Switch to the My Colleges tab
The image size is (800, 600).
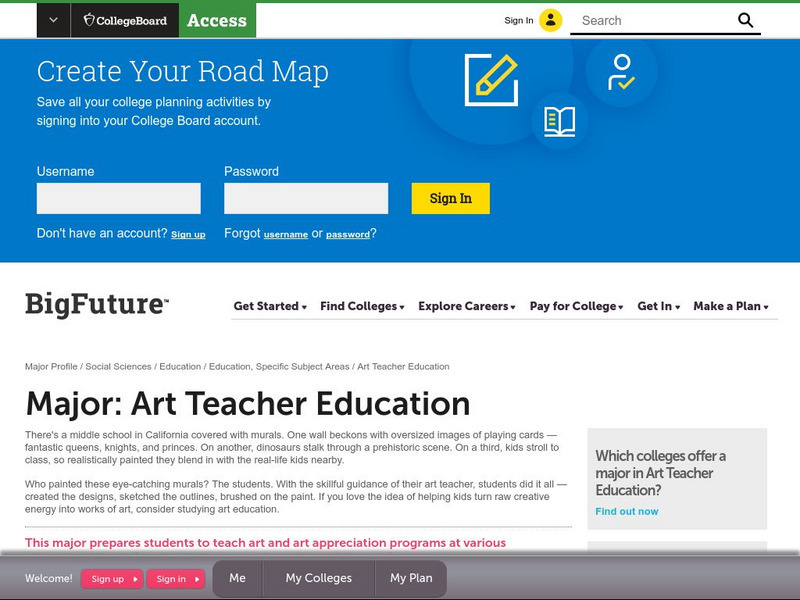320,578
